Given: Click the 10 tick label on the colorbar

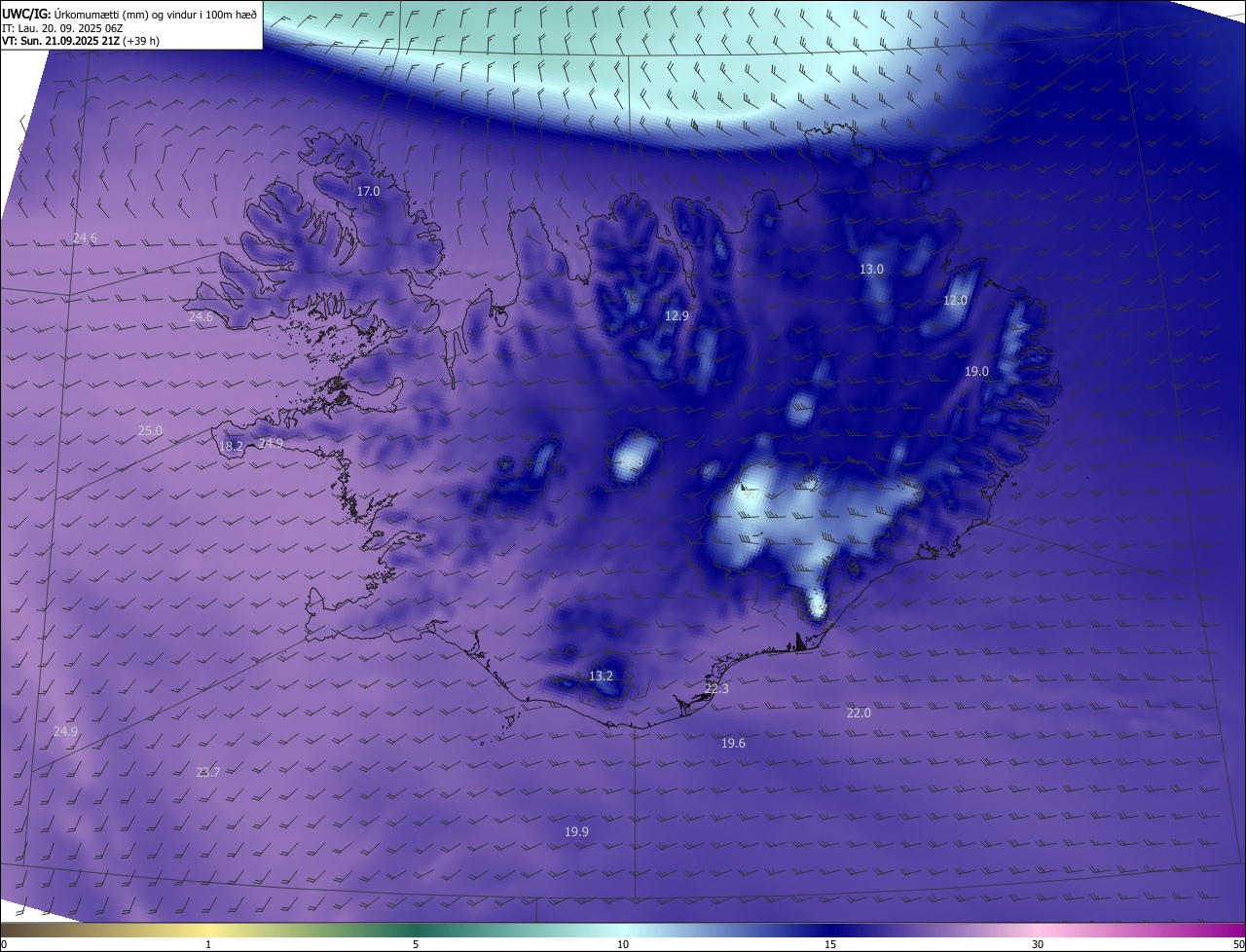Looking at the screenshot, I should pyautogui.click(x=623, y=944).
